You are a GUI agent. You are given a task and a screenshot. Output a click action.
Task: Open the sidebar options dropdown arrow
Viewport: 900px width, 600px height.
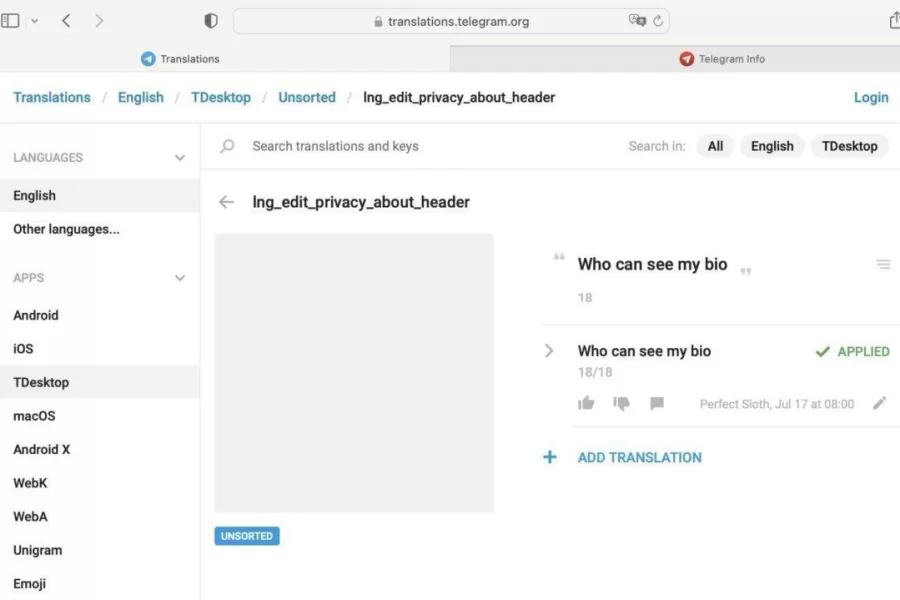tap(34, 21)
